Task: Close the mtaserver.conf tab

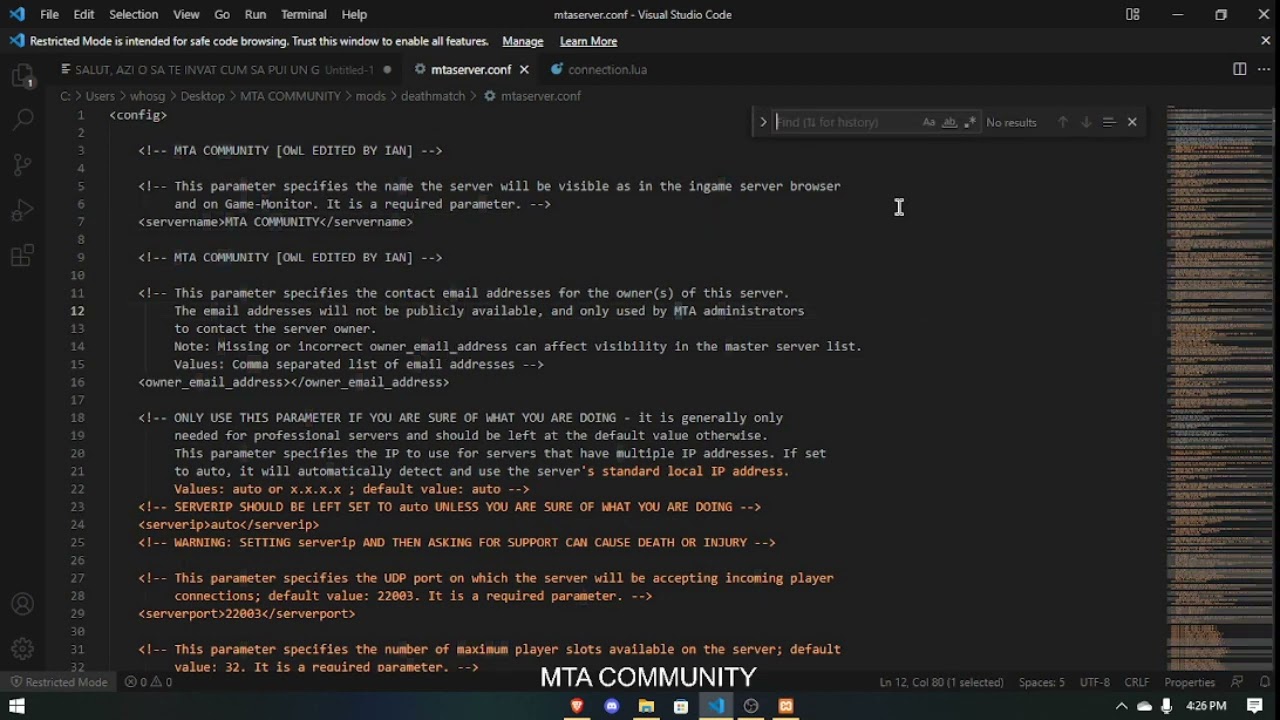Action: pos(524,70)
